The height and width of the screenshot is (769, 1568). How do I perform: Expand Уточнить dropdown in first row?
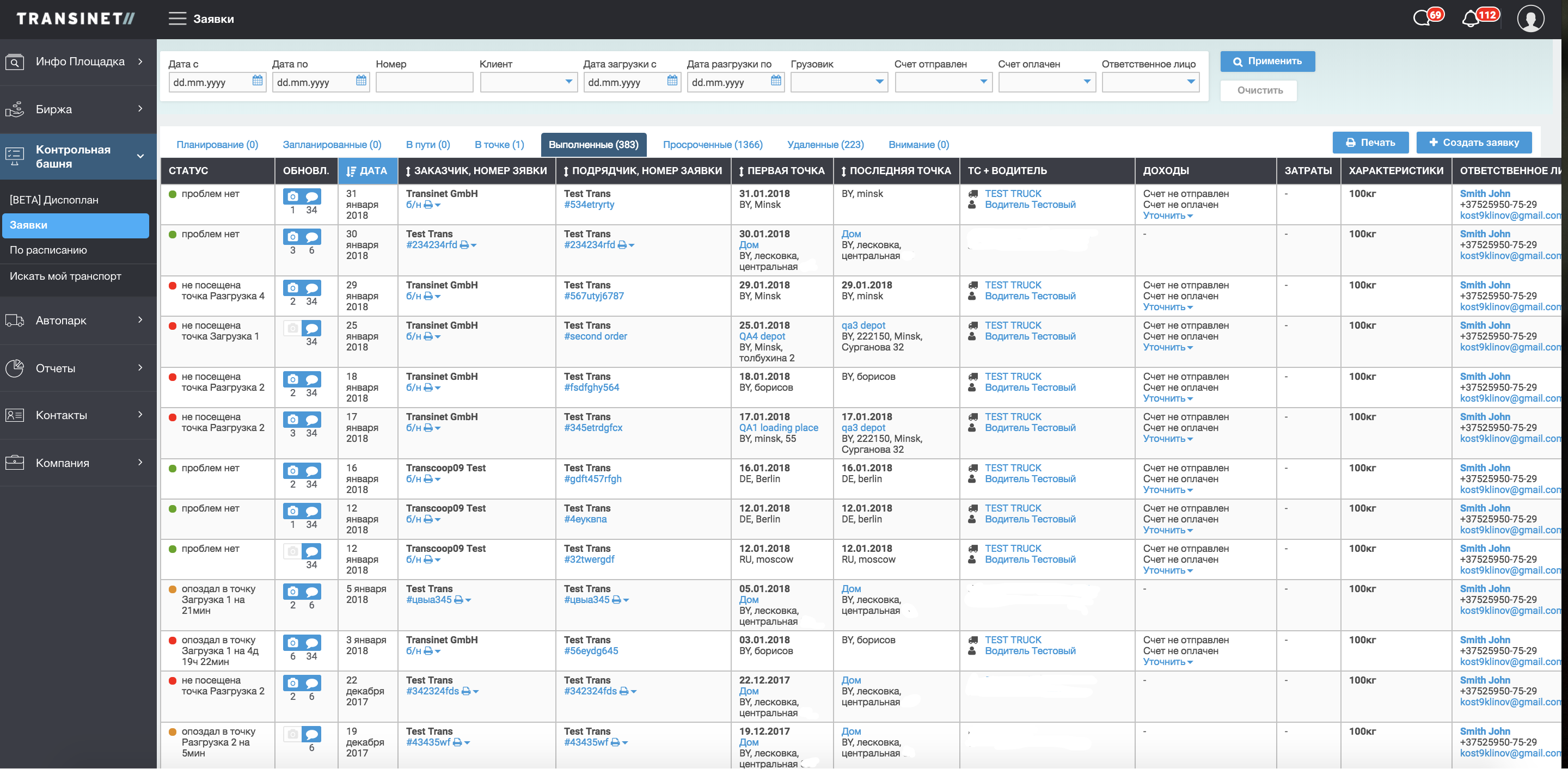click(1167, 216)
